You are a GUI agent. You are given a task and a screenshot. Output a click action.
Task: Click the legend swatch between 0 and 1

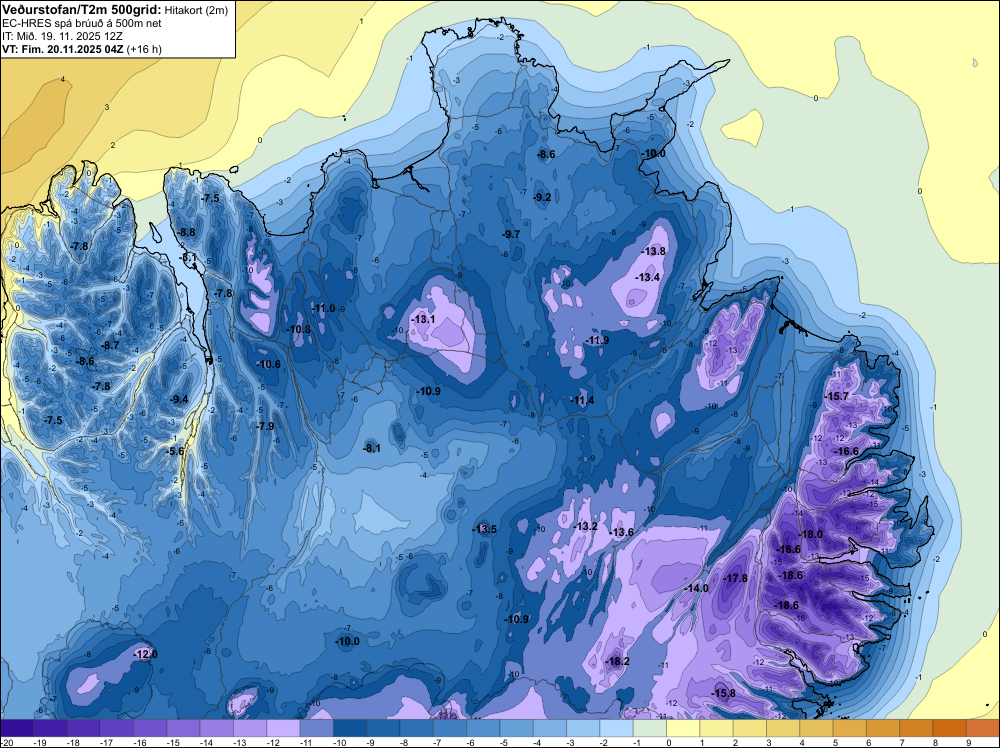click(682, 728)
